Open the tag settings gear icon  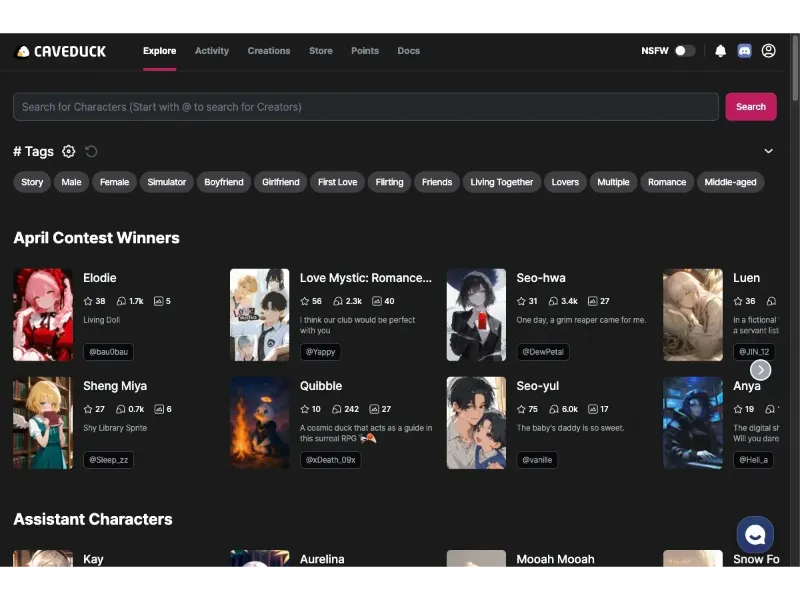pyautogui.click(x=68, y=151)
